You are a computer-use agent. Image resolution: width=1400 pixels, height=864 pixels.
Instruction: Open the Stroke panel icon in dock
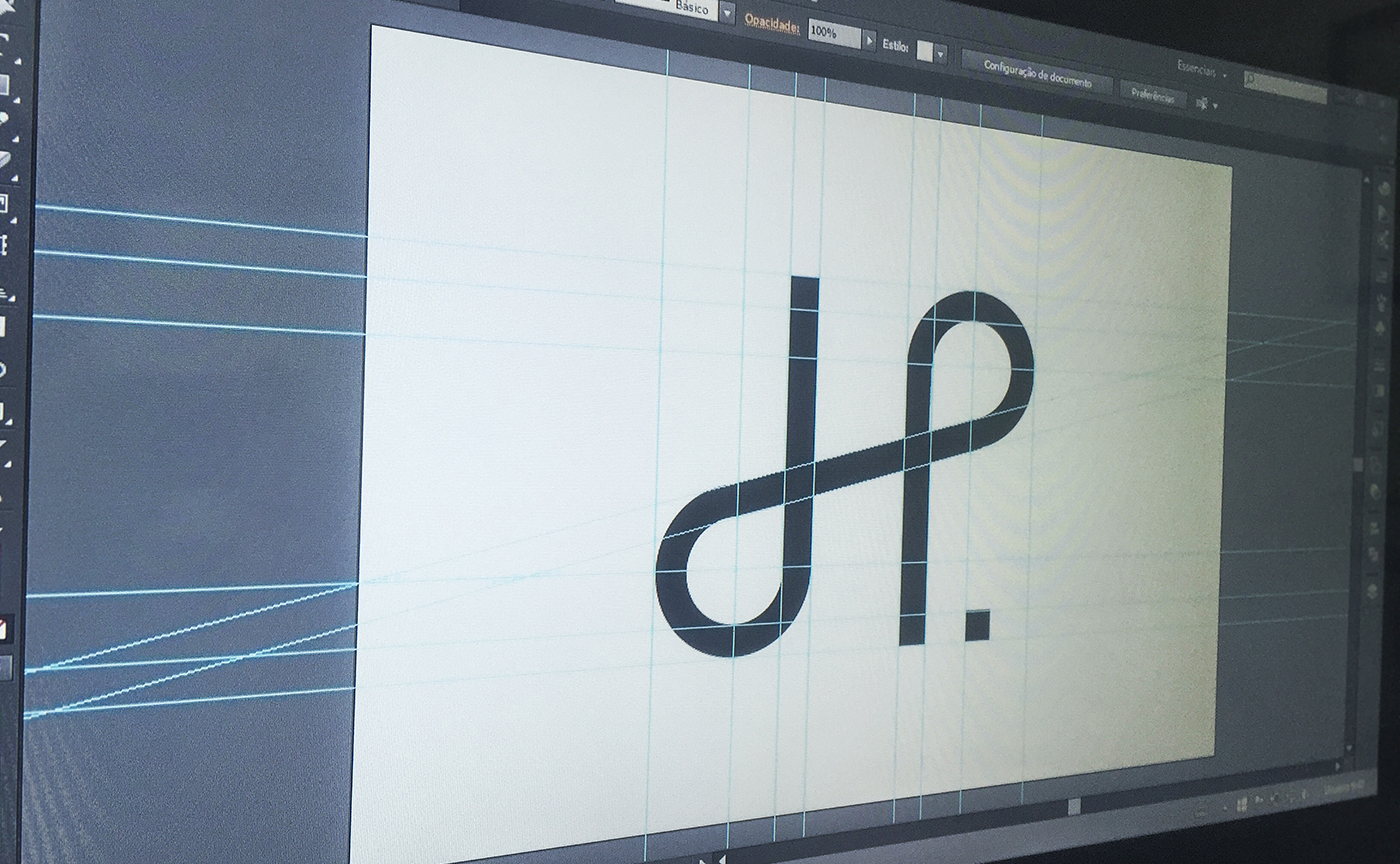(1378, 366)
